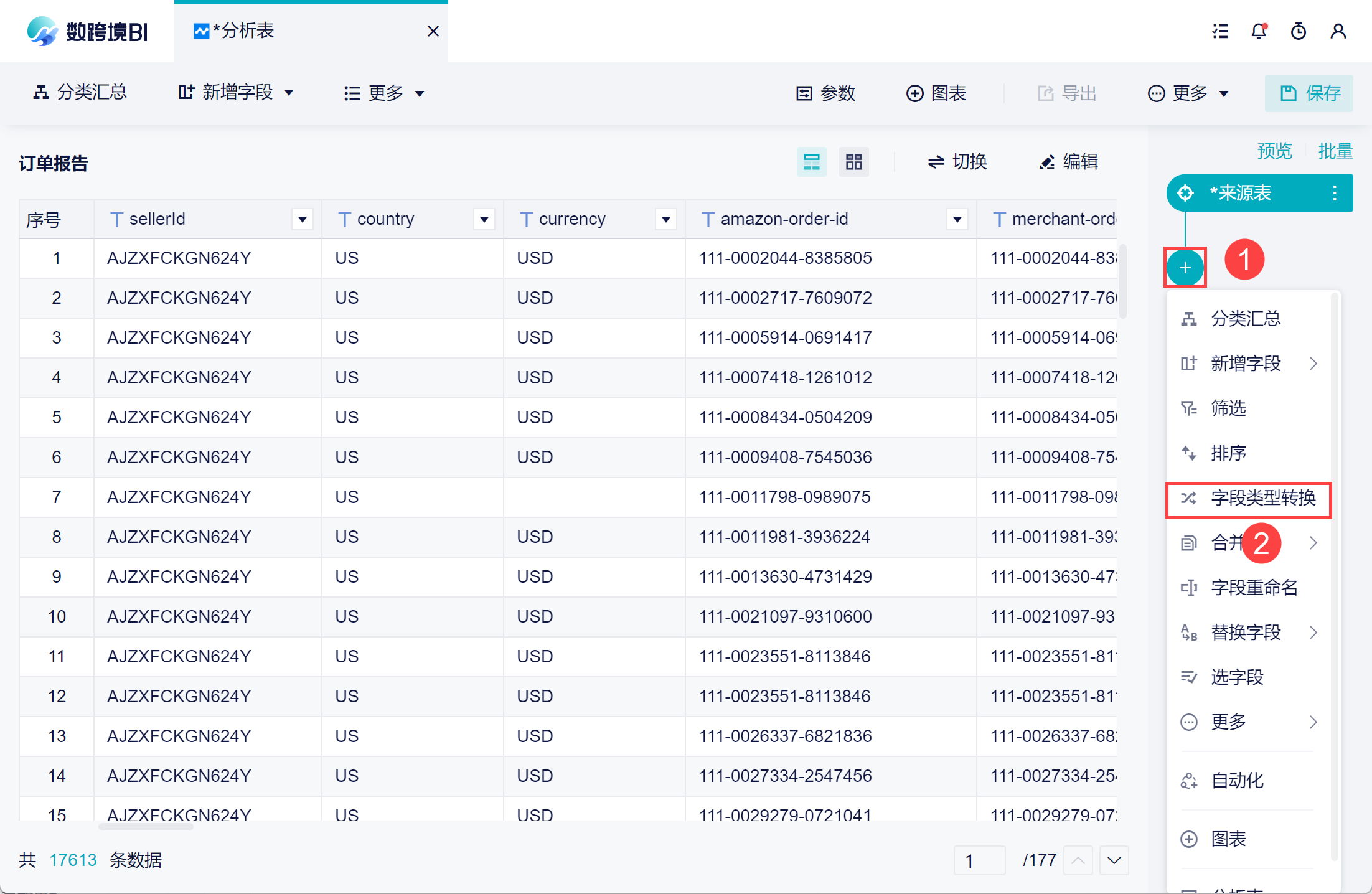This screenshot has height=894, width=1372.
Task: Switch to list table view toggle
Action: (811, 162)
